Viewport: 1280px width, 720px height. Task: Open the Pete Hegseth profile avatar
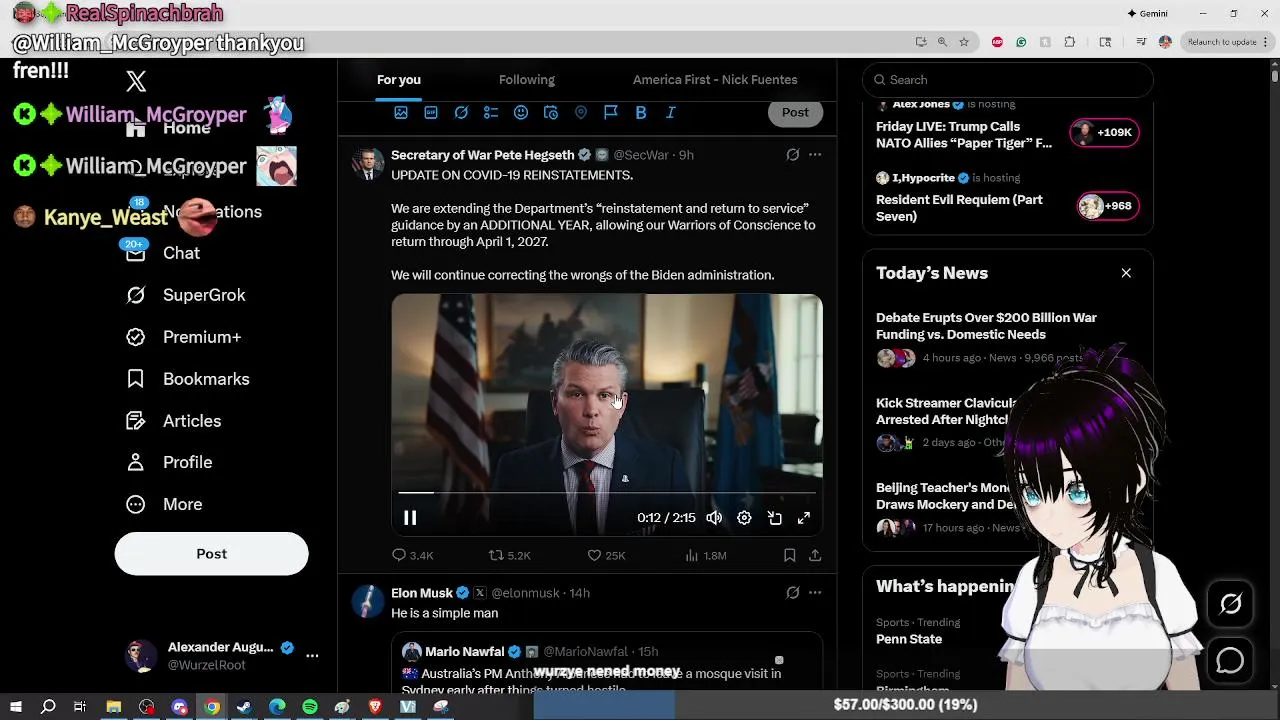[x=368, y=164]
